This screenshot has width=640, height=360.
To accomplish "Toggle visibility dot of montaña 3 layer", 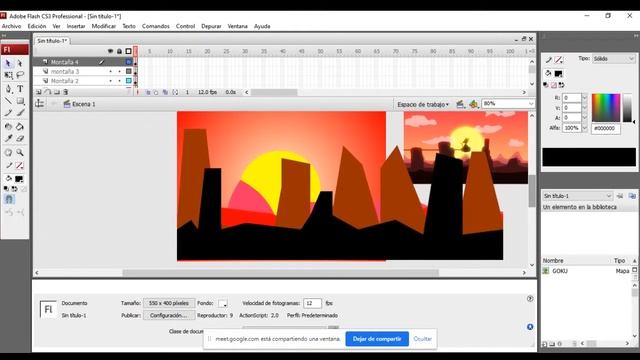I will click(x=110, y=71).
